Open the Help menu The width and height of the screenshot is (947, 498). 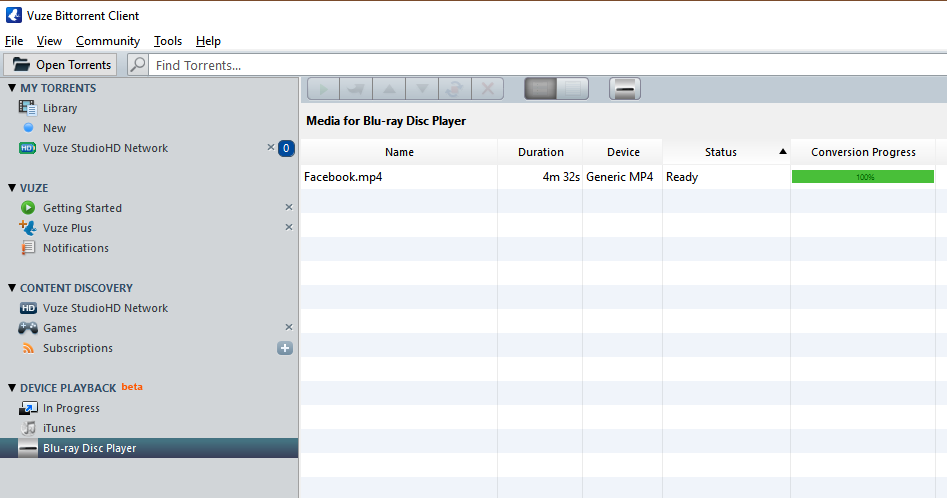[x=208, y=41]
